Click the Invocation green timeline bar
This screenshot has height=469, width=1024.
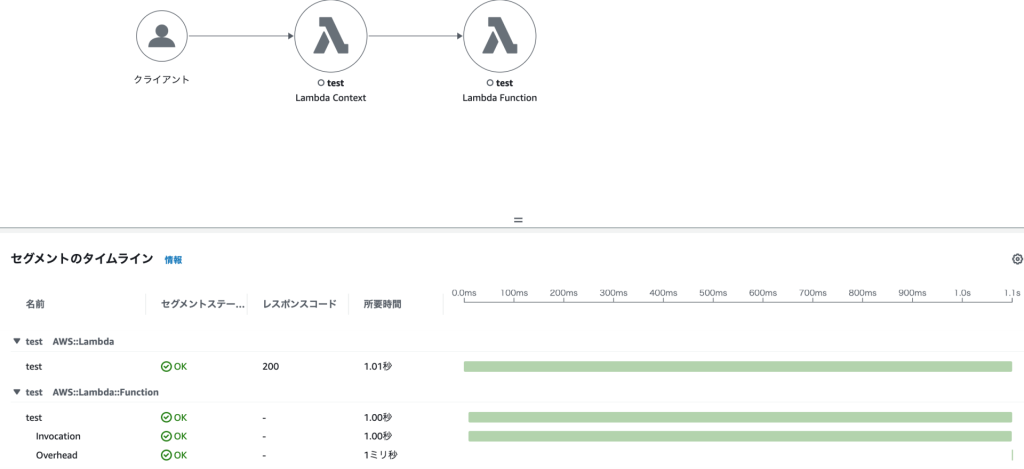pos(740,437)
